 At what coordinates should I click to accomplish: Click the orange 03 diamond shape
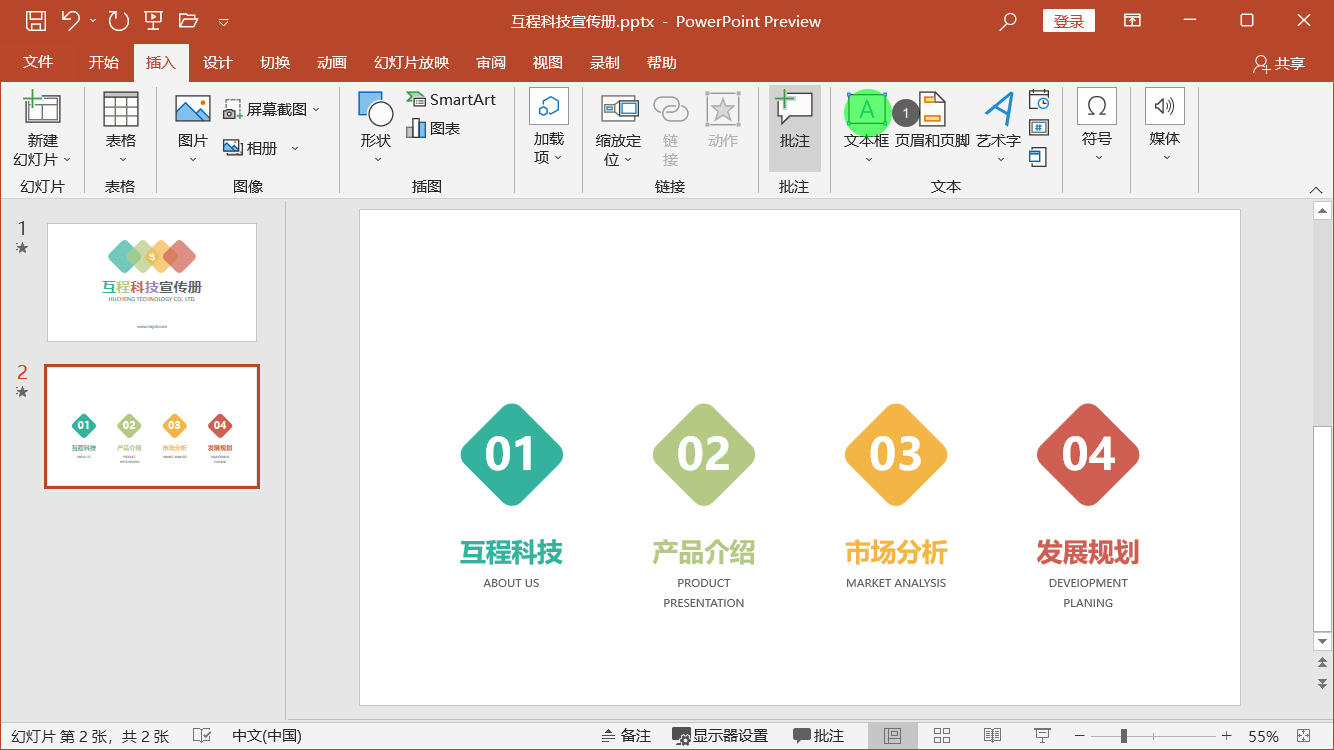point(896,455)
